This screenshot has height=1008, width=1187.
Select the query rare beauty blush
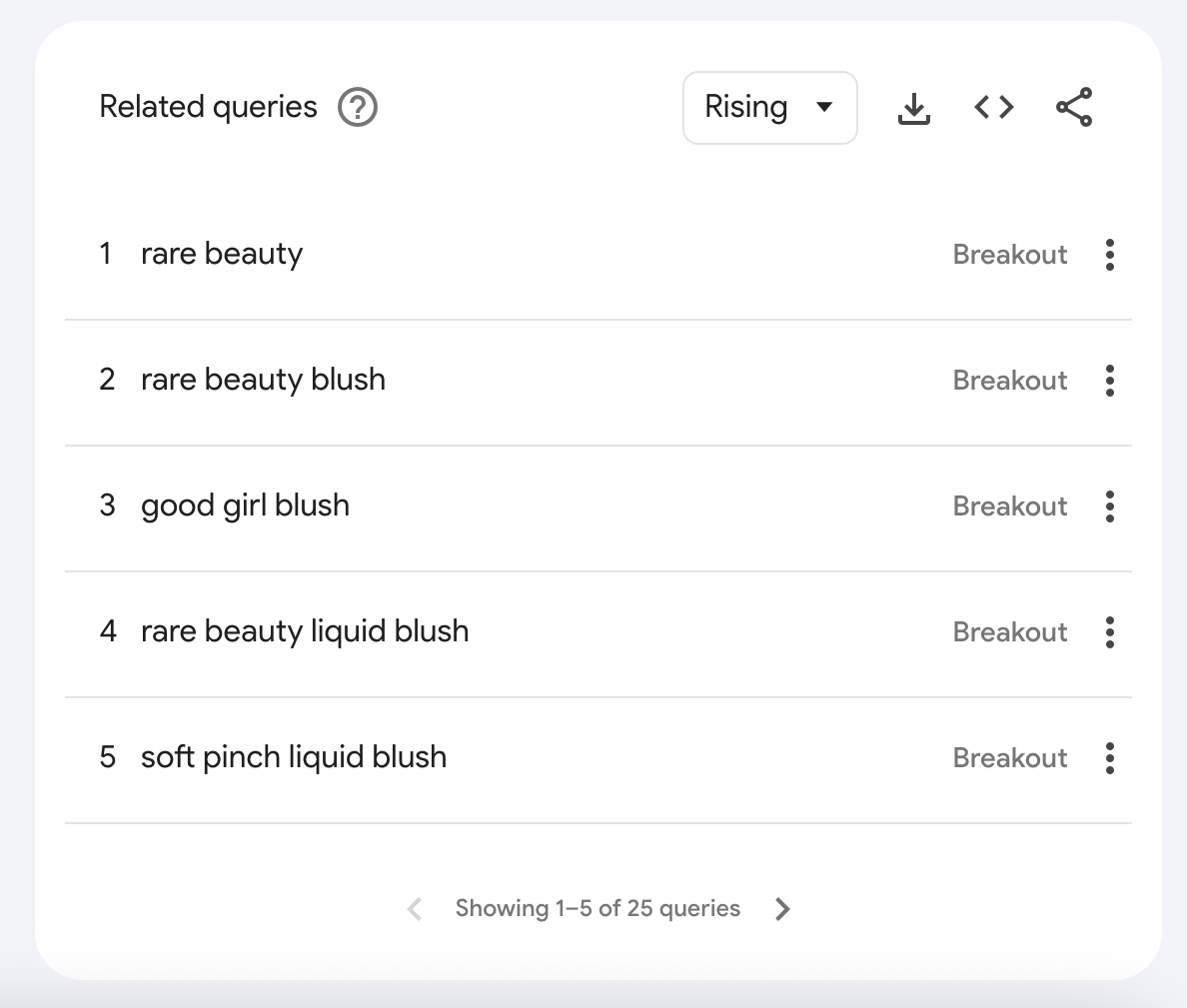point(262,381)
